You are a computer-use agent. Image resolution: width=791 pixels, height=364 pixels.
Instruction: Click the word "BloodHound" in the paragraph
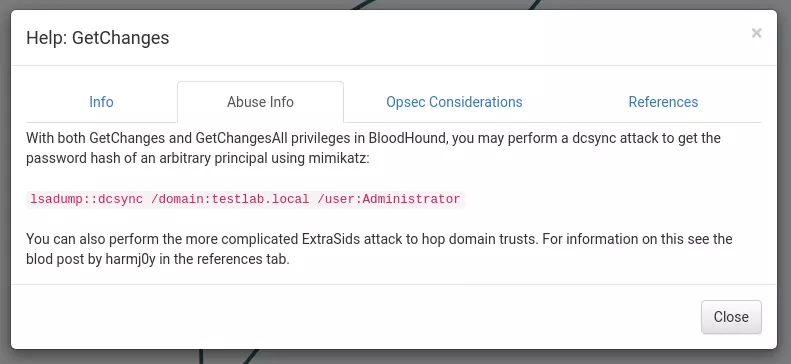(408, 138)
